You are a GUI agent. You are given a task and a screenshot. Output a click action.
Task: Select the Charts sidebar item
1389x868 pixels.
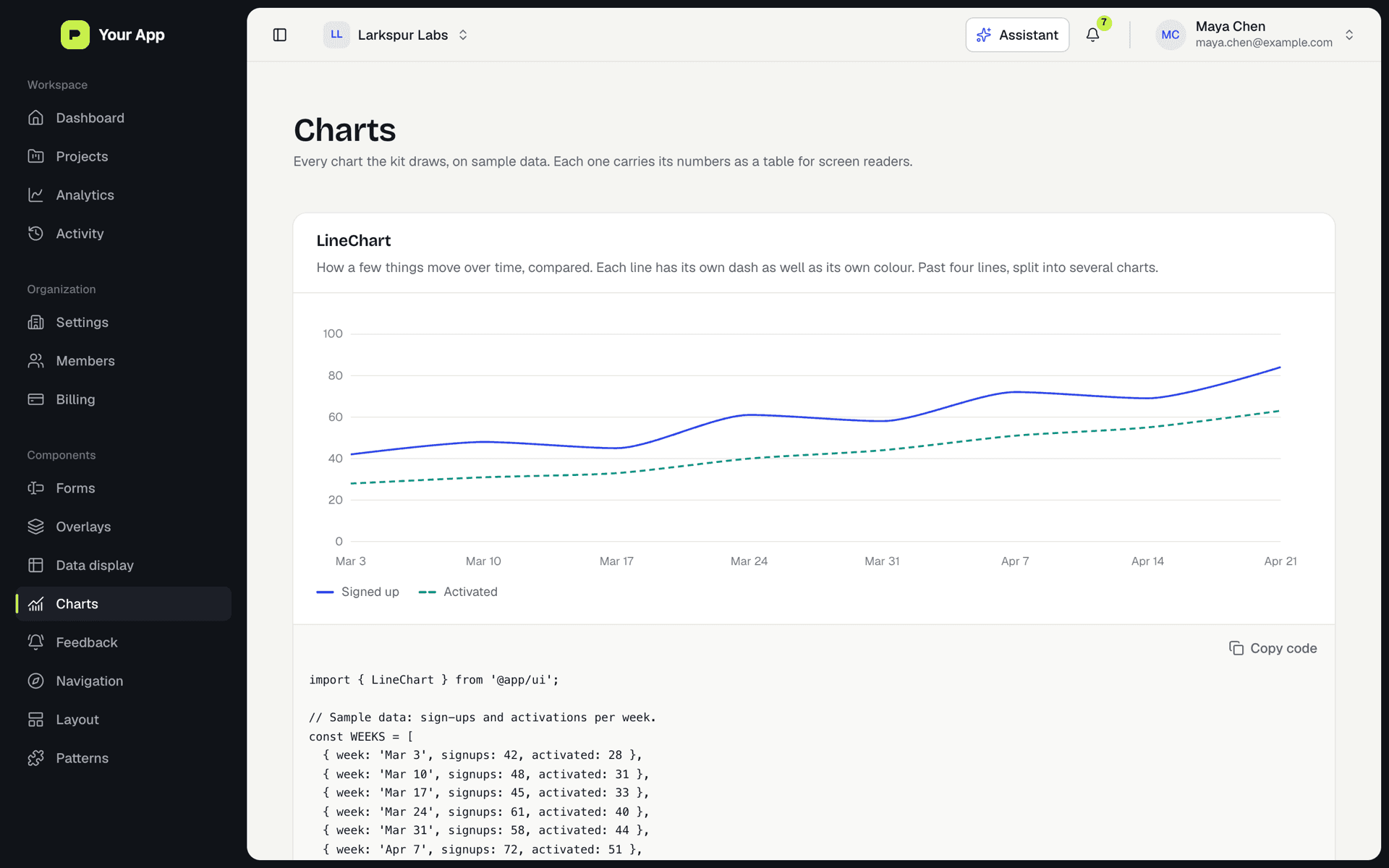click(x=124, y=604)
